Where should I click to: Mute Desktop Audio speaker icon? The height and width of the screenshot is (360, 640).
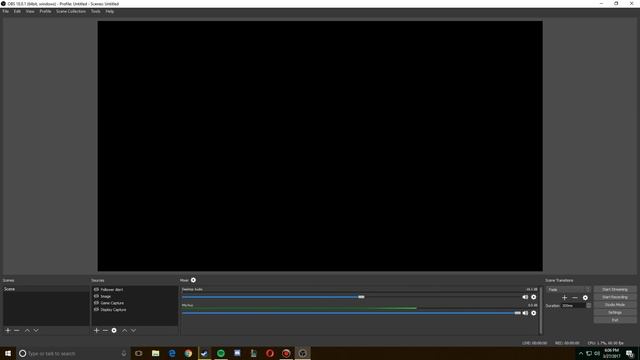525,297
